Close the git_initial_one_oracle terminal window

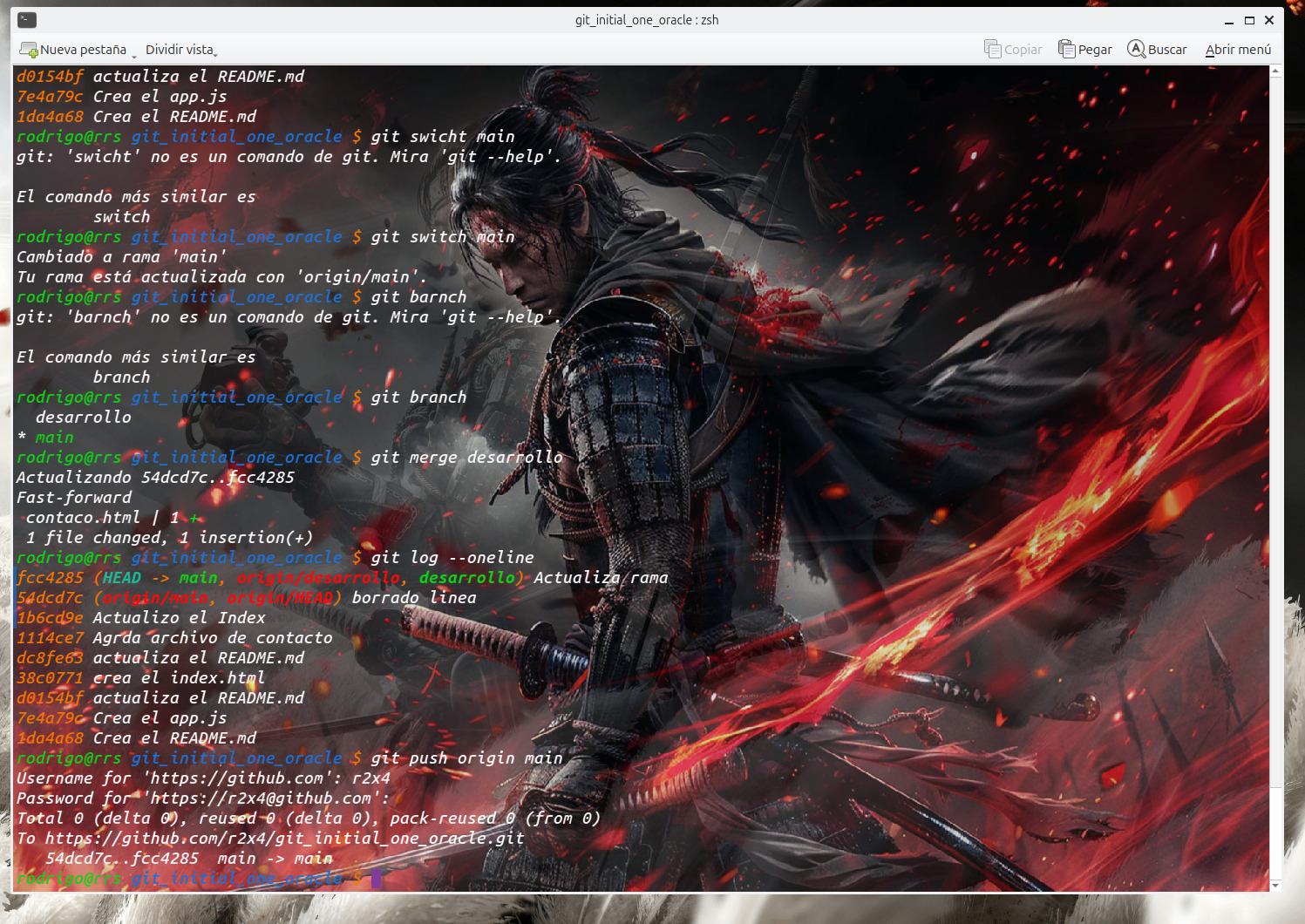pos(1269,20)
